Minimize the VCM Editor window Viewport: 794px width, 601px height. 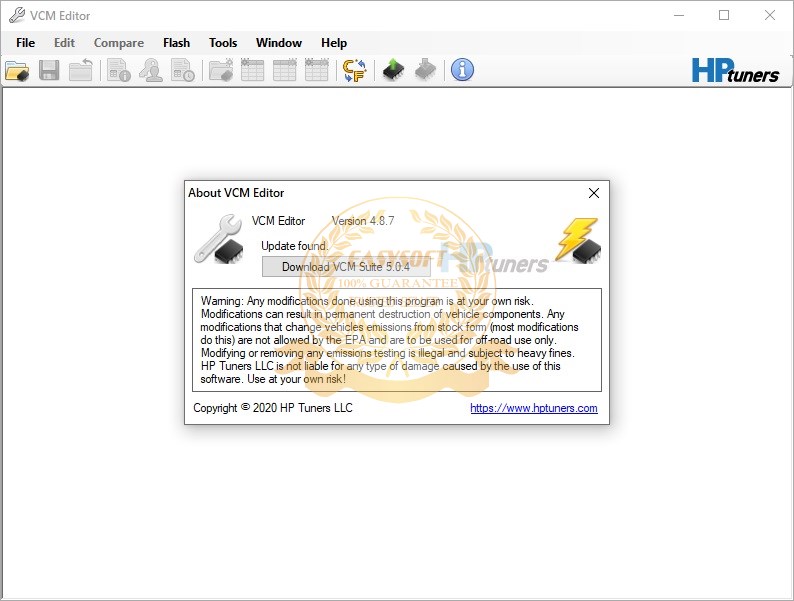coord(679,15)
